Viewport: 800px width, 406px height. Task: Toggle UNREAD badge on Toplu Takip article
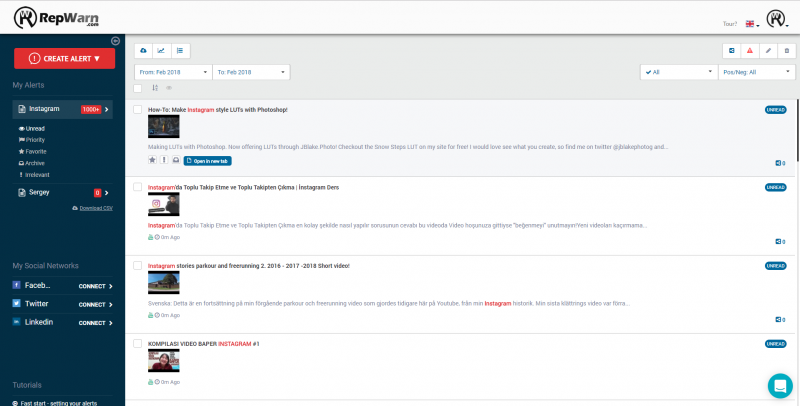point(776,187)
